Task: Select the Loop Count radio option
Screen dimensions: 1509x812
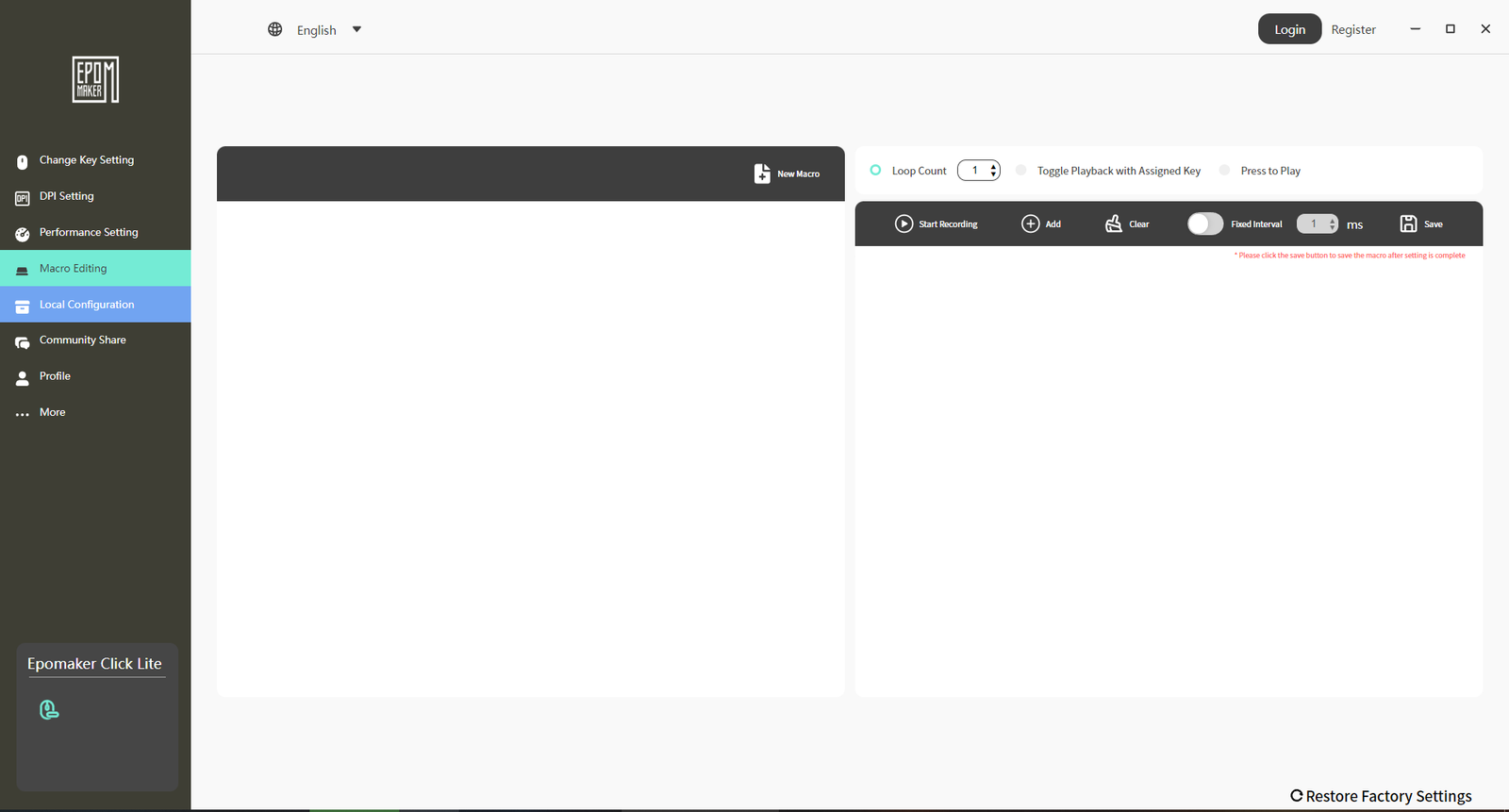Action: pyautogui.click(x=875, y=171)
